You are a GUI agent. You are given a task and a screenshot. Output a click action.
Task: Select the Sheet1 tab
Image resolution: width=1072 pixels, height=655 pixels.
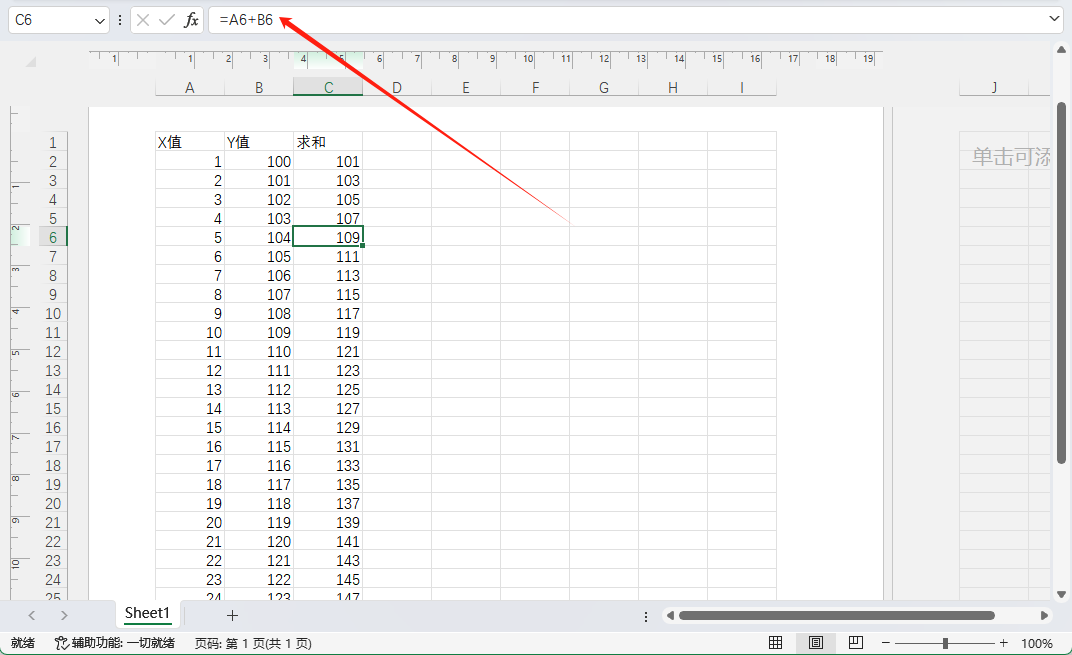(x=147, y=613)
